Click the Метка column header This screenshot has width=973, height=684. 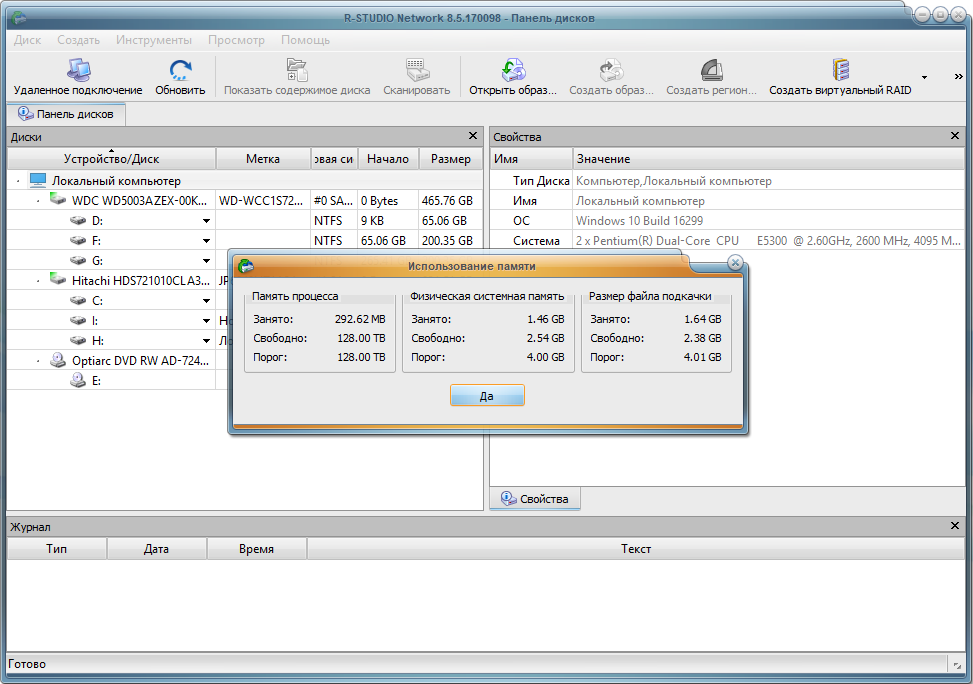(263, 159)
